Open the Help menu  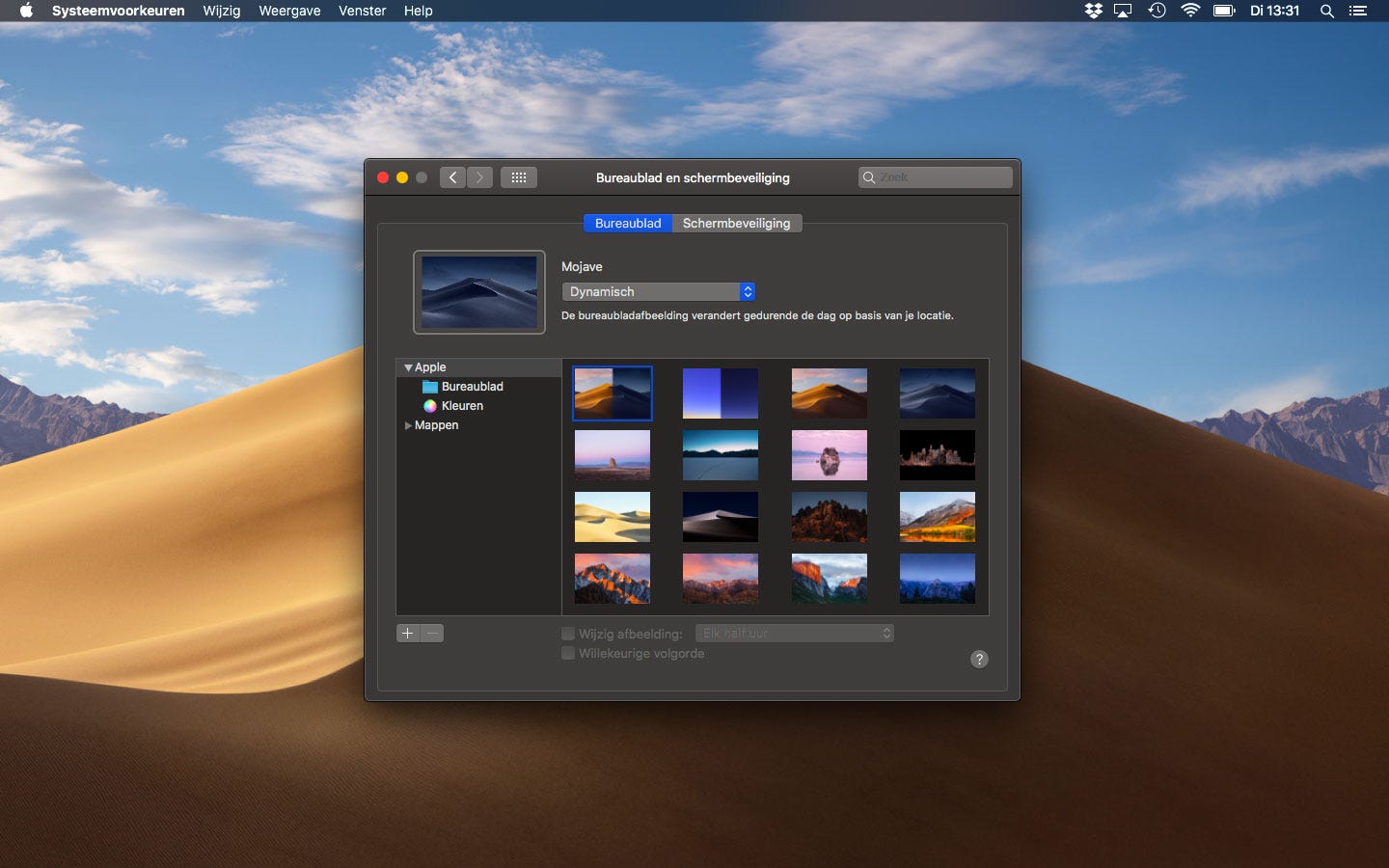coord(418,11)
